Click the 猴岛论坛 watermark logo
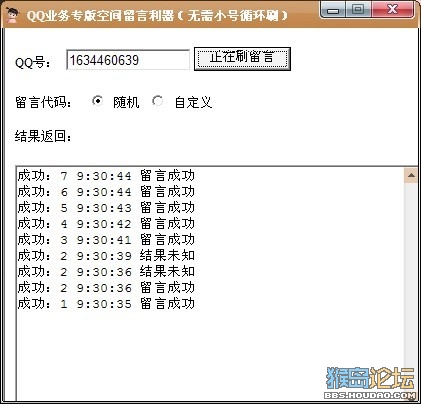Screen dimensions: 421x404 pyautogui.click(x=370, y=382)
